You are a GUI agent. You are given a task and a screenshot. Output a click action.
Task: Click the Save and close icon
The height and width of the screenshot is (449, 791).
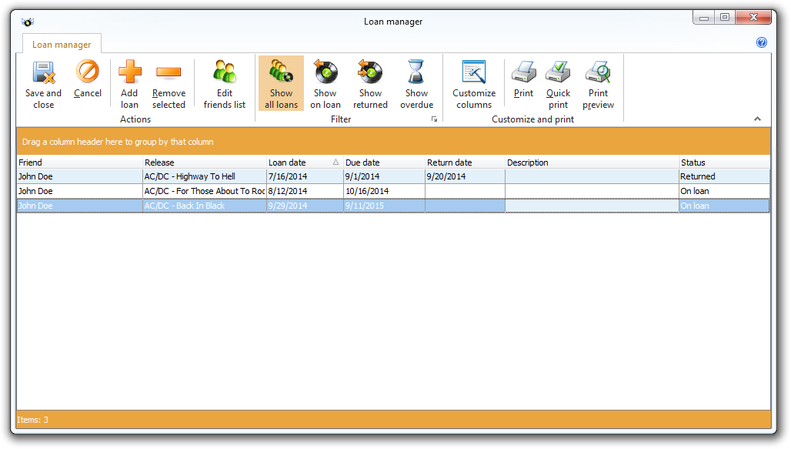click(x=43, y=73)
